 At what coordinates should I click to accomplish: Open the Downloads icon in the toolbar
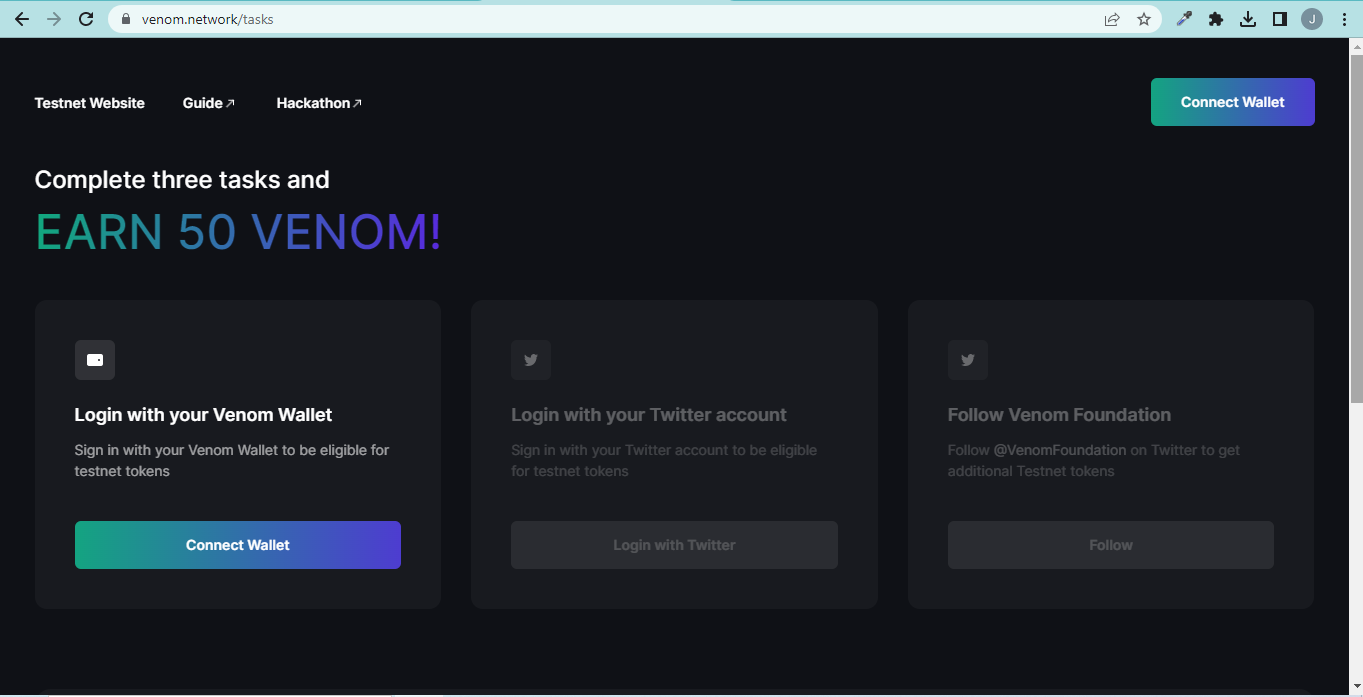click(1248, 19)
